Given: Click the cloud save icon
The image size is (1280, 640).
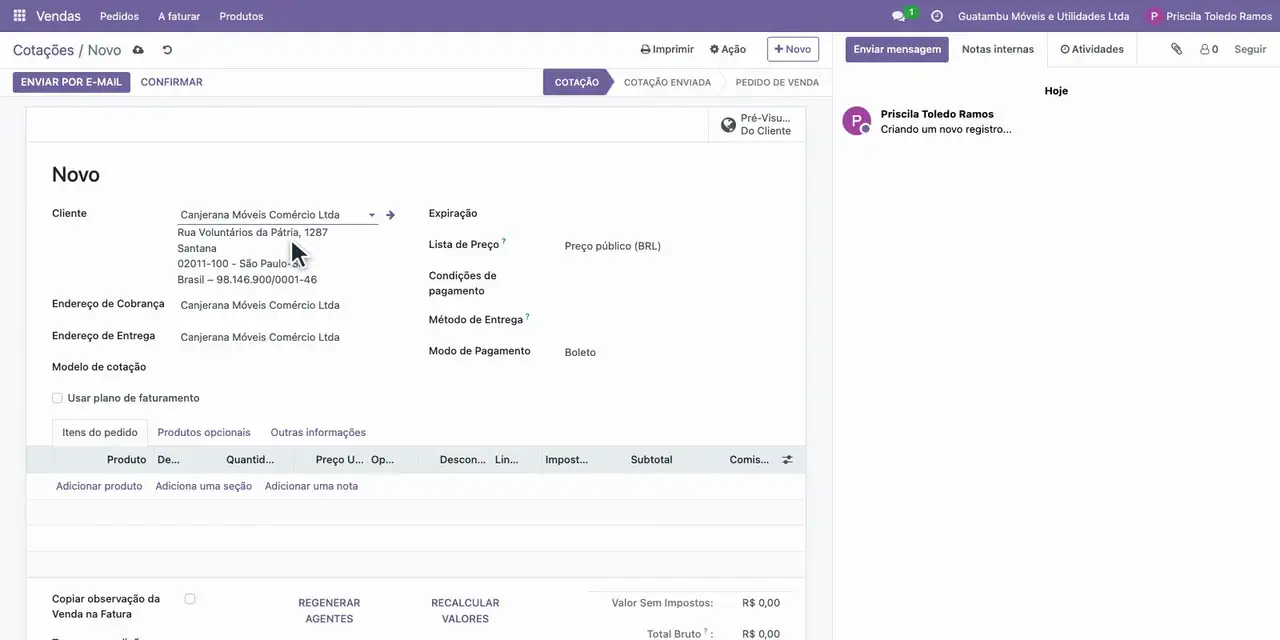Looking at the screenshot, I should coord(138,50).
